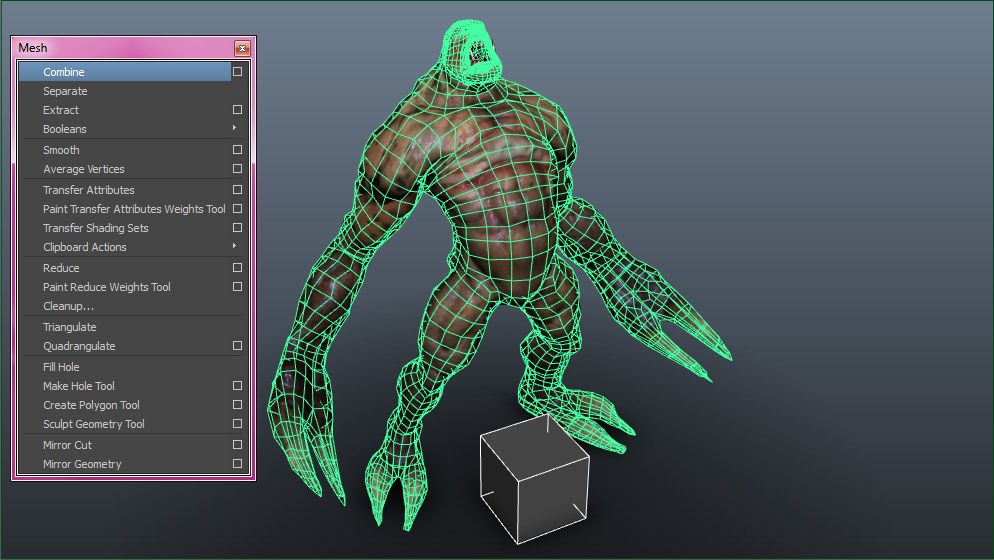Select the Make Hole Tool entry
The height and width of the screenshot is (560, 994).
coord(79,386)
